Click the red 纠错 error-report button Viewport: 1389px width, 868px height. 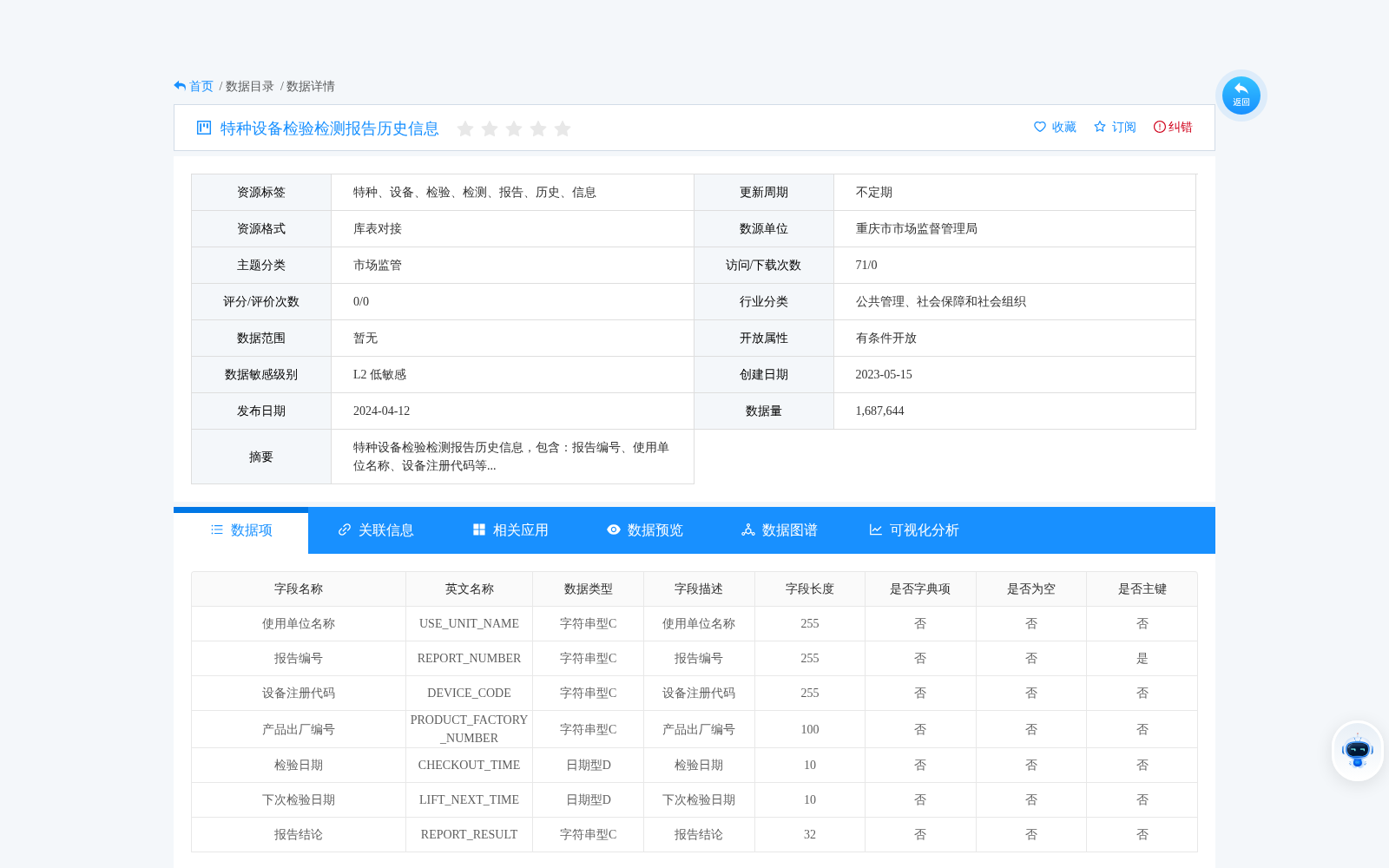point(1173,127)
